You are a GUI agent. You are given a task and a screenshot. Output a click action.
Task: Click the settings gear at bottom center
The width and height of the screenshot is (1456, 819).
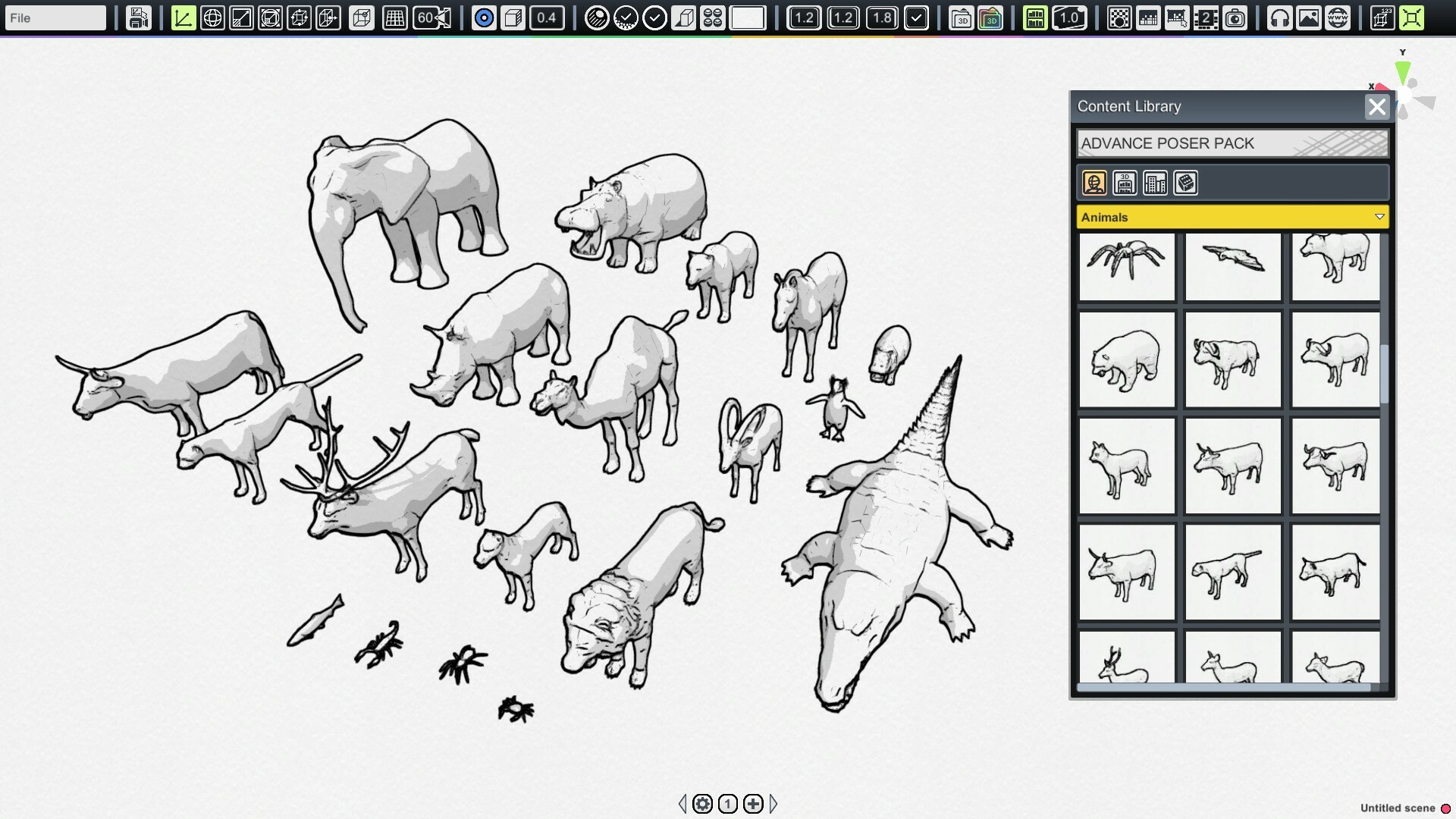[703, 803]
